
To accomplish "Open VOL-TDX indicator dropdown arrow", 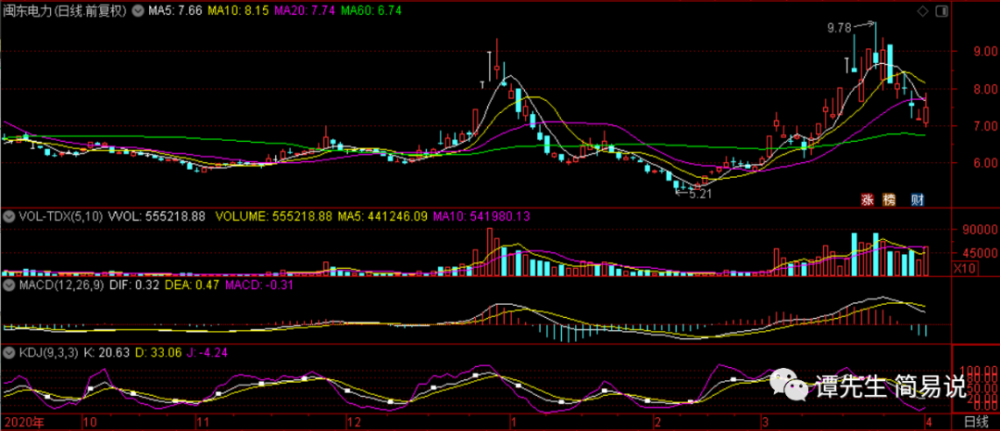I will 9,217.
